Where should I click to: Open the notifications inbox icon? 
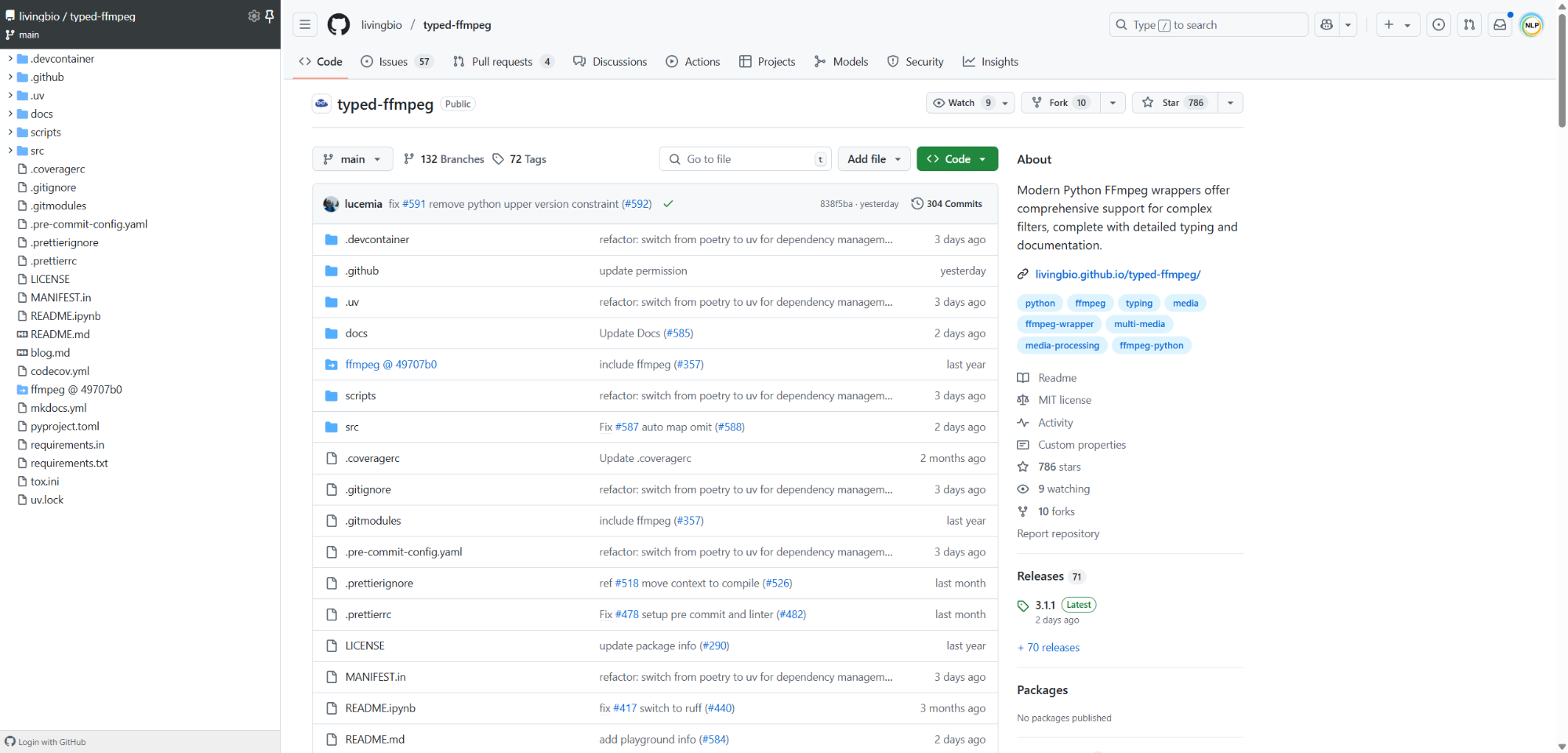pyautogui.click(x=1500, y=25)
